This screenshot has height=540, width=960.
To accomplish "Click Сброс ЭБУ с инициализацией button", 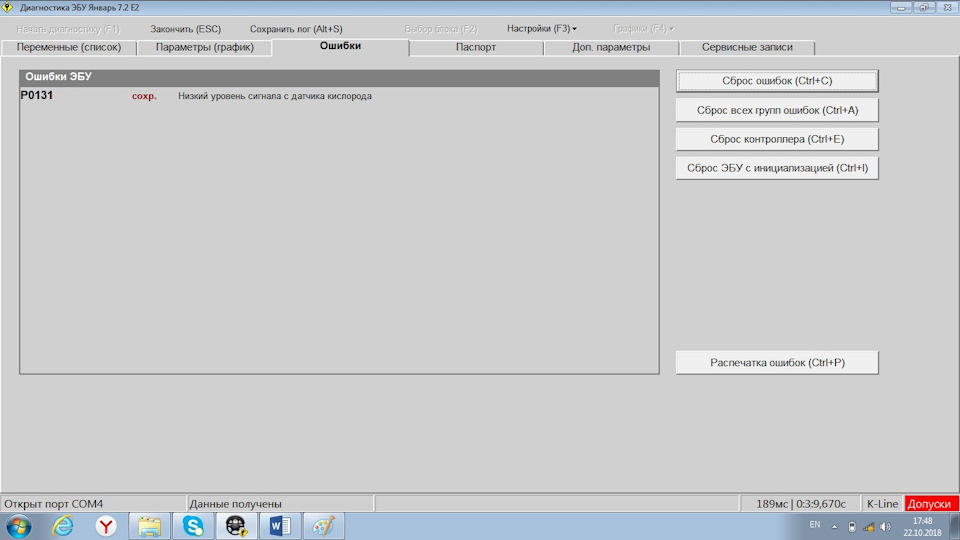I will (777, 168).
